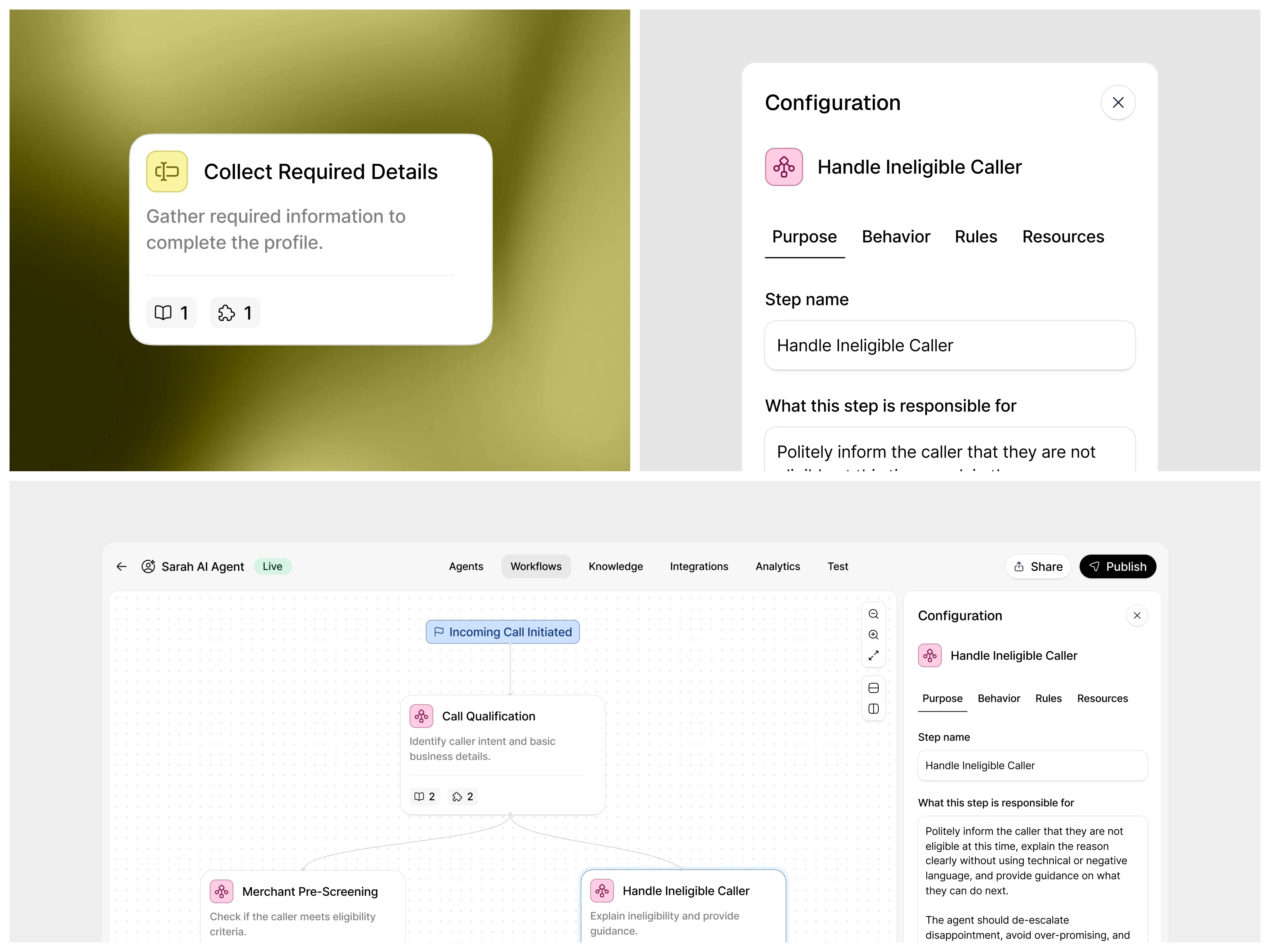Click the knowledge book count on Call Qualification
The image size is (1270, 952).
click(425, 797)
